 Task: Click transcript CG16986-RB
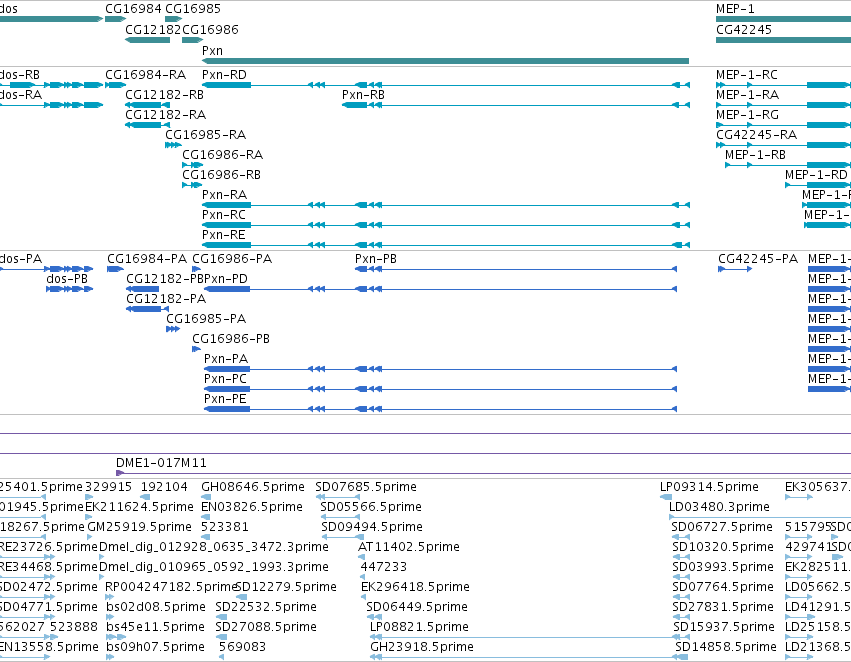pos(192,185)
